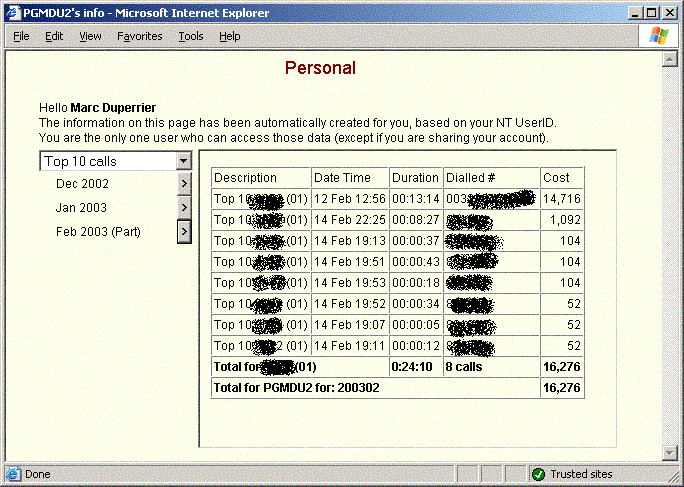
Task: Open the Tools menu
Action: pyautogui.click(x=191, y=36)
